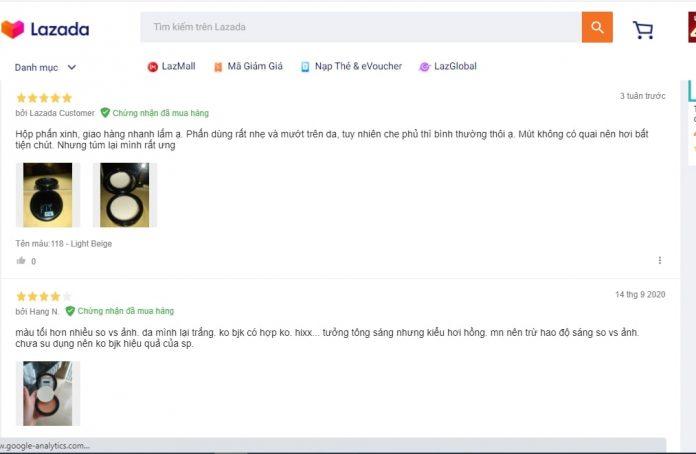View Hang N.'s review photo
Screen dimensions: 696x454
pos(47,393)
